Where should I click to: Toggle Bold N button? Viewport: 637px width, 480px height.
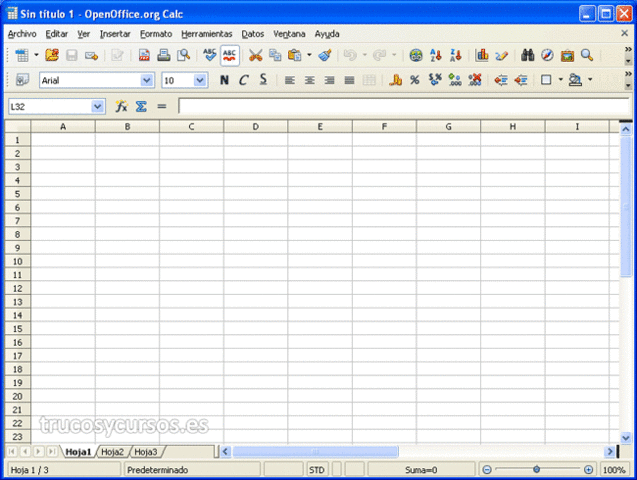224,80
